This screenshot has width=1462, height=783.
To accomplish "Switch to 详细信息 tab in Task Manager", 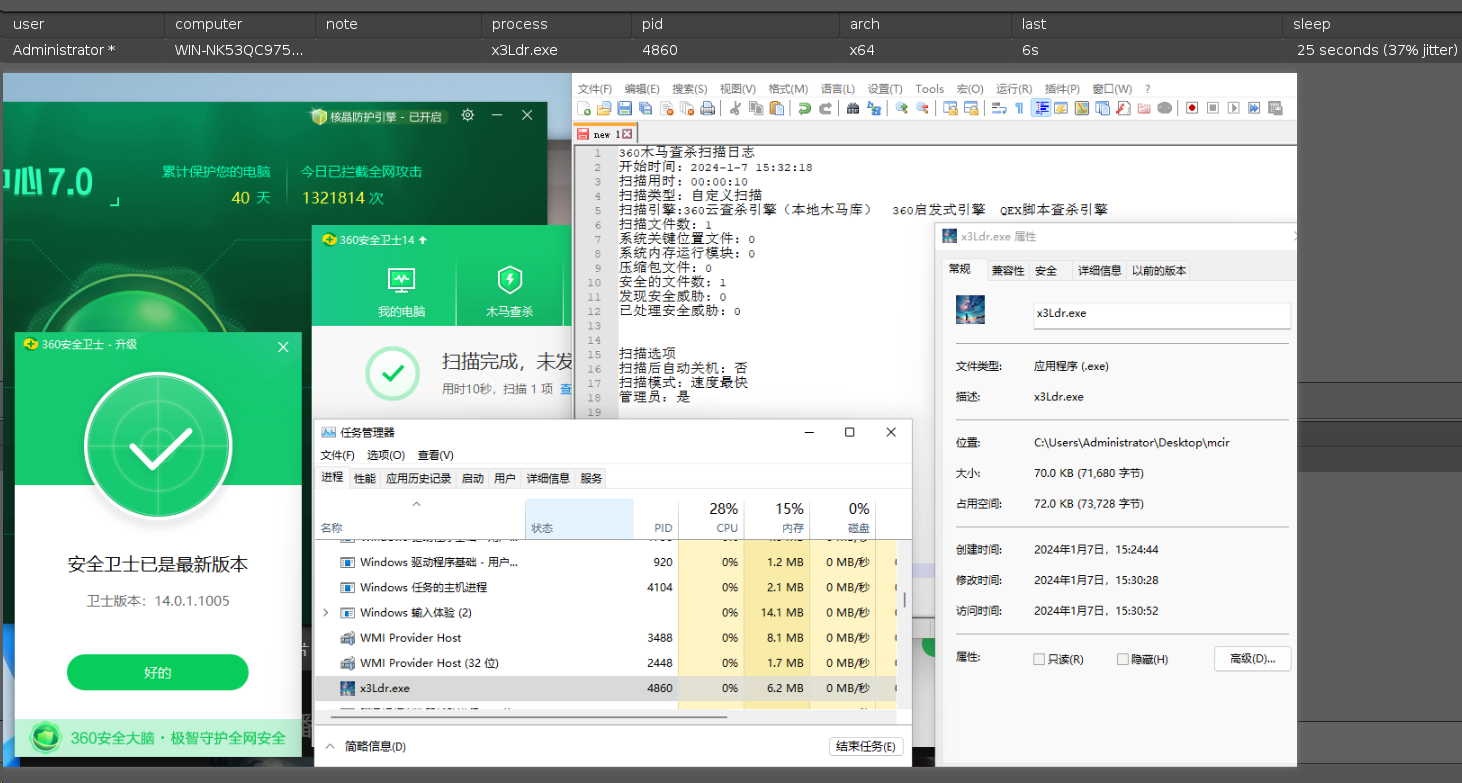I will coord(548,478).
